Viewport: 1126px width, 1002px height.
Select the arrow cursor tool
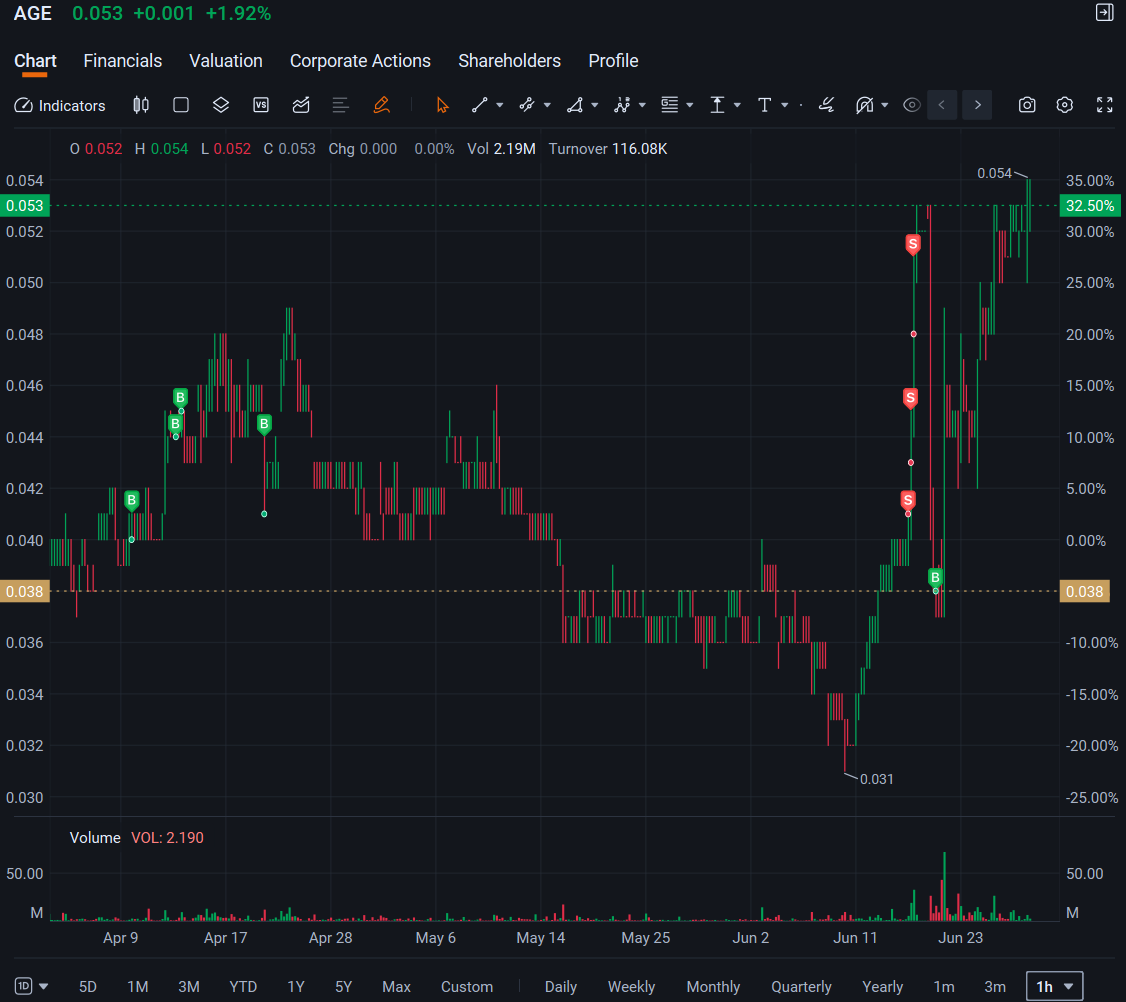[442, 106]
